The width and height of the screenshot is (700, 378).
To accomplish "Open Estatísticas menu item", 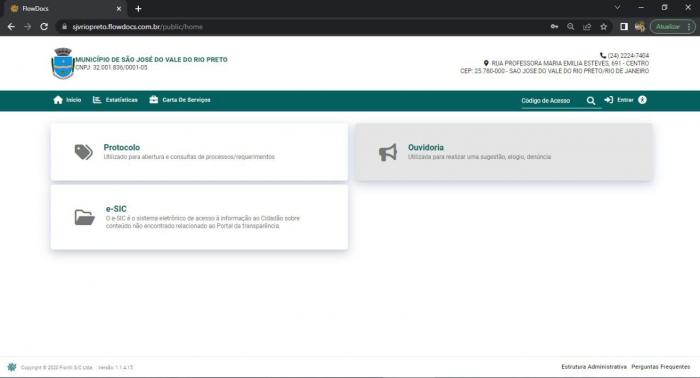I will [x=115, y=100].
